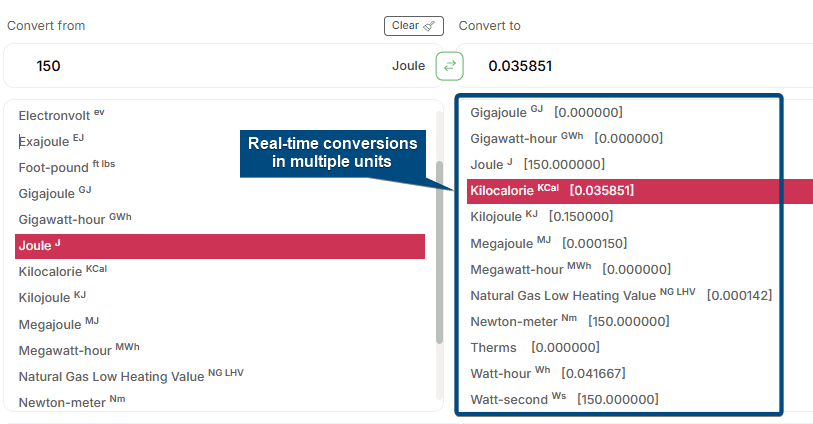Choose Newton-meter [150.000000] in the to list
813x424 pixels.
(570, 321)
